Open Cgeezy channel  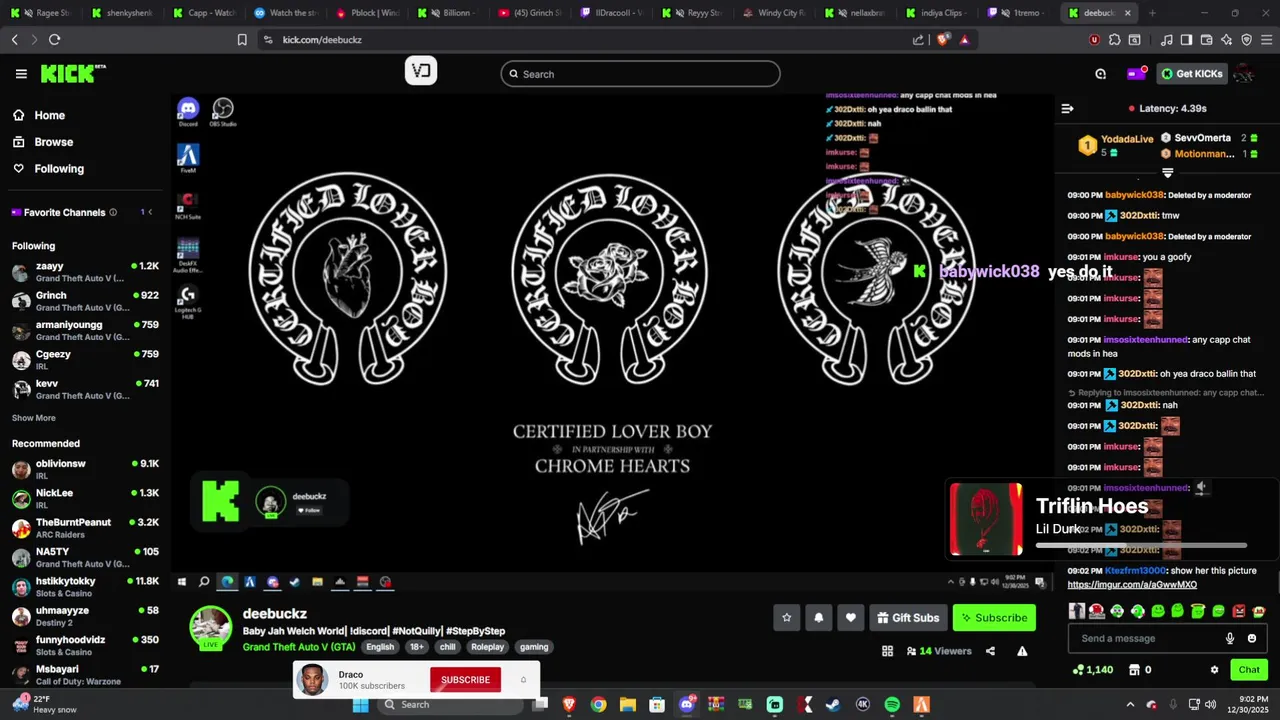tap(85, 360)
